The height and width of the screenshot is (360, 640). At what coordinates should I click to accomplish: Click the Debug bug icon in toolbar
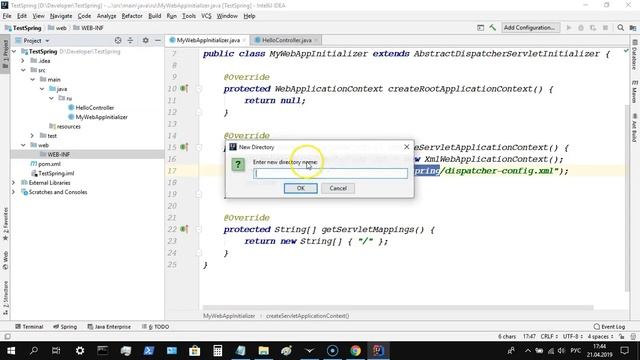[581, 28]
